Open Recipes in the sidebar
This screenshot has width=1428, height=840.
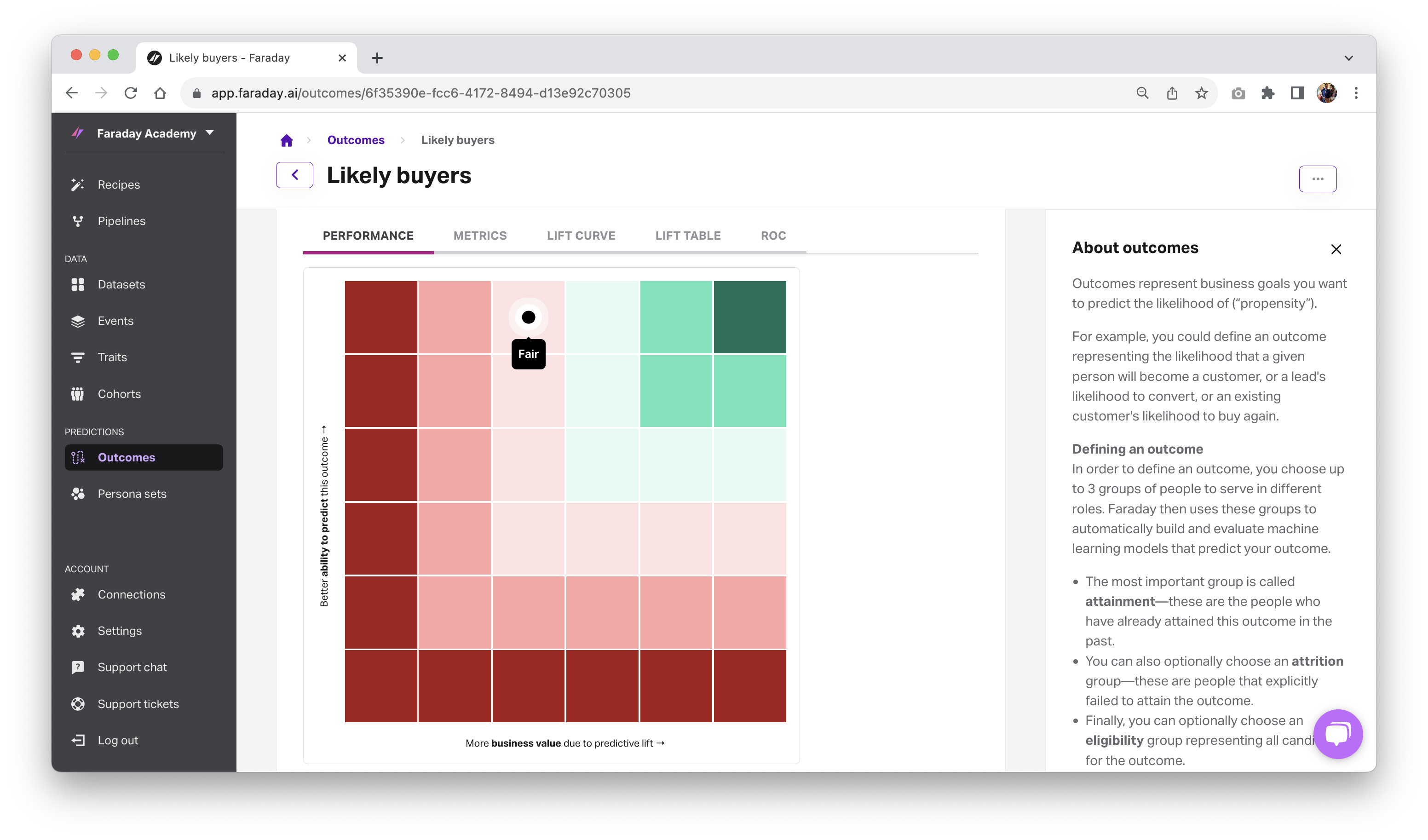click(x=144, y=185)
